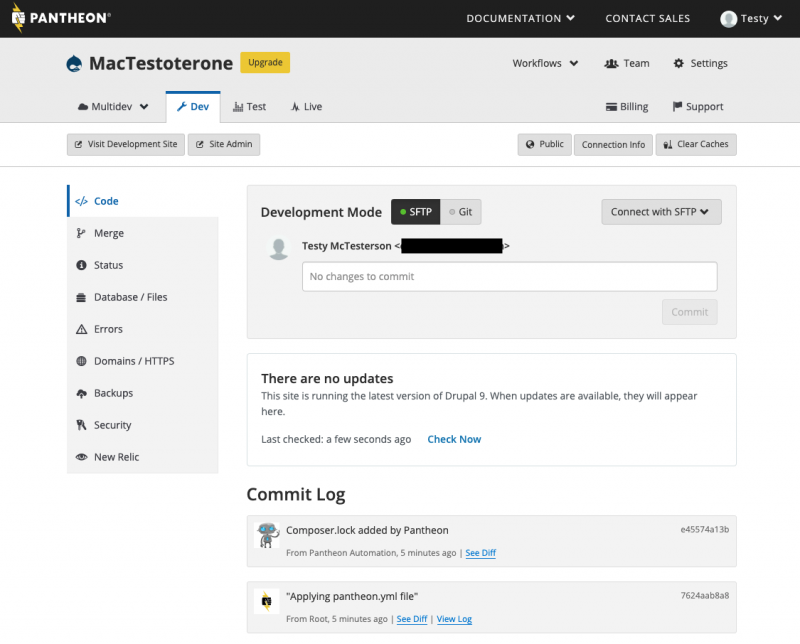Click the Pantheon logo

[61, 18]
